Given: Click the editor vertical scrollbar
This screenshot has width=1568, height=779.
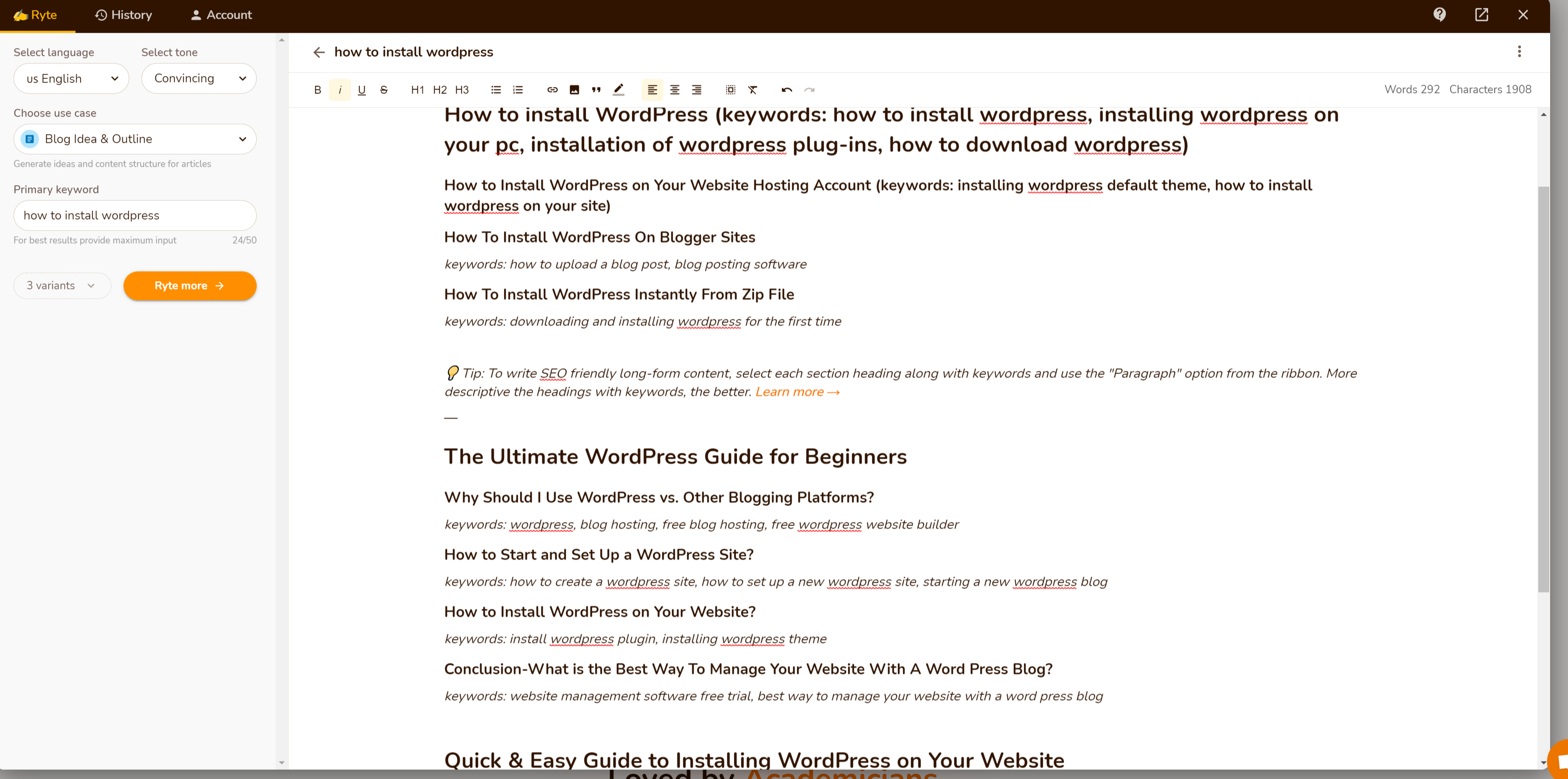Looking at the screenshot, I should point(1543,390).
